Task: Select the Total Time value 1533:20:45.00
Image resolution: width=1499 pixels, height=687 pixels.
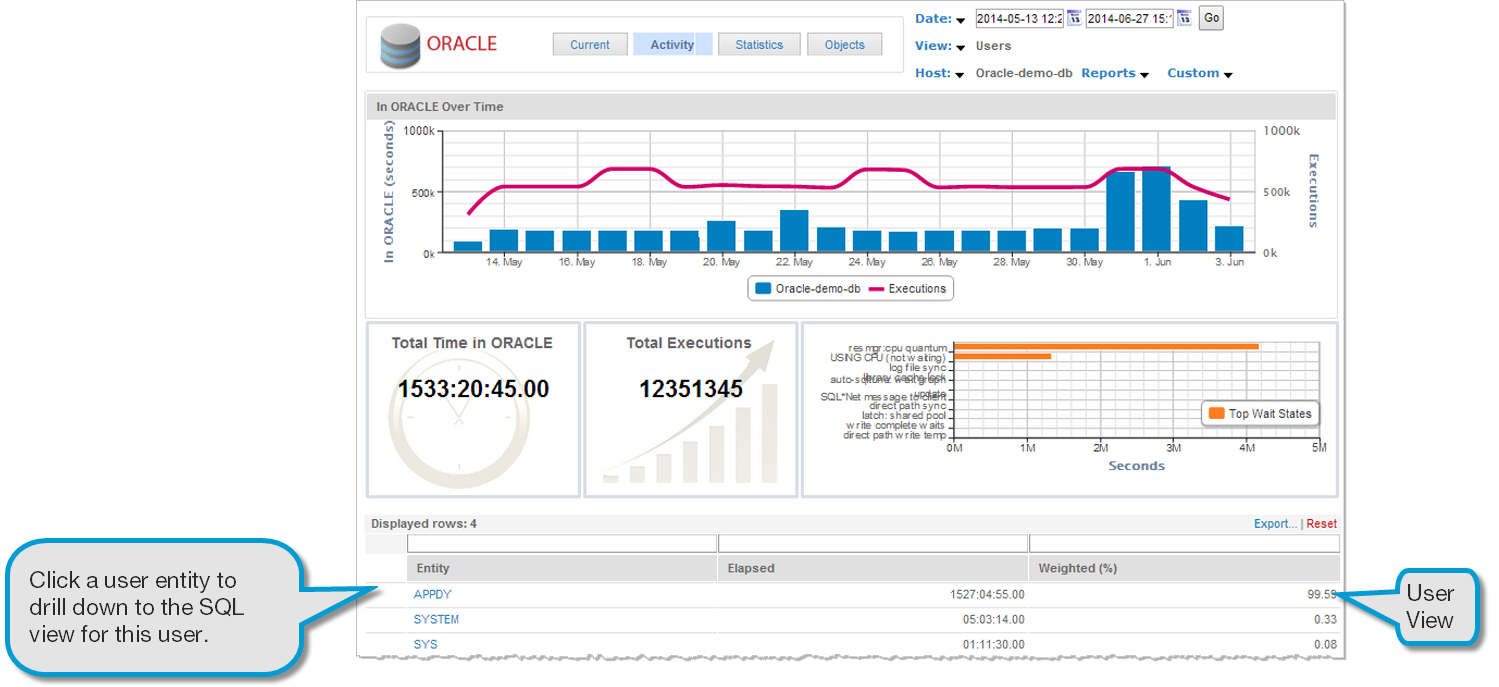Action: point(473,389)
